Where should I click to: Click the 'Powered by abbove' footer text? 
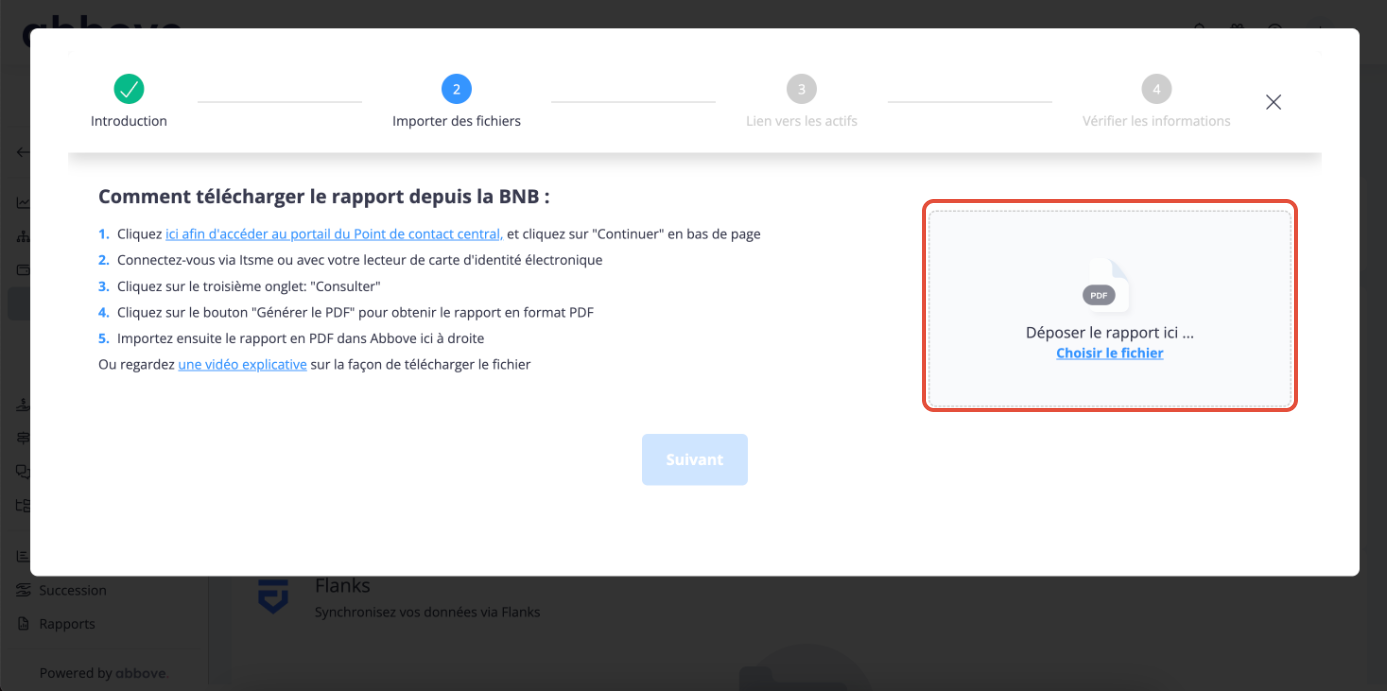103,673
